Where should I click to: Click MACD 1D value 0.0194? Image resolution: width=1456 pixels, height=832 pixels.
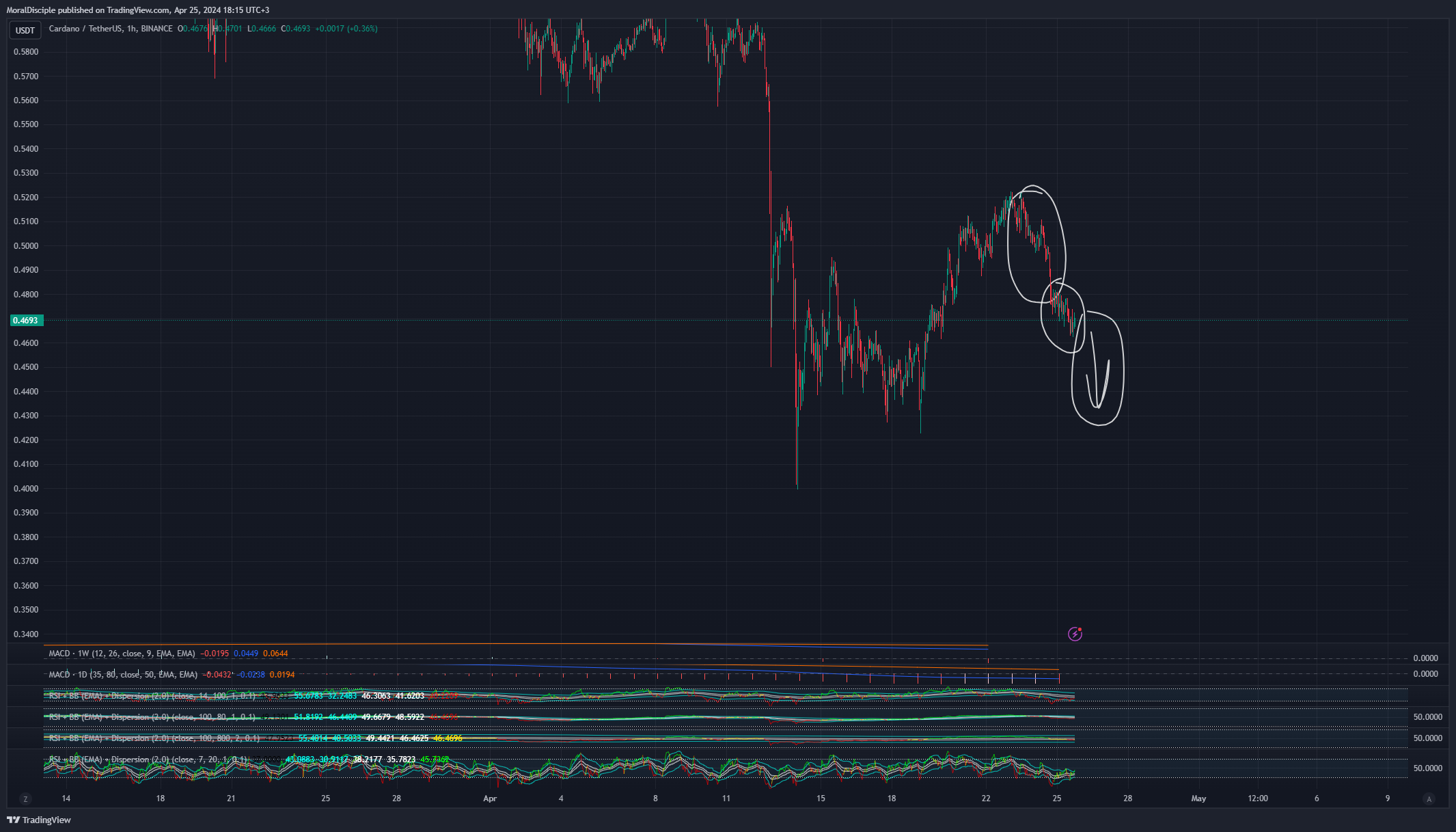click(282, 675)
